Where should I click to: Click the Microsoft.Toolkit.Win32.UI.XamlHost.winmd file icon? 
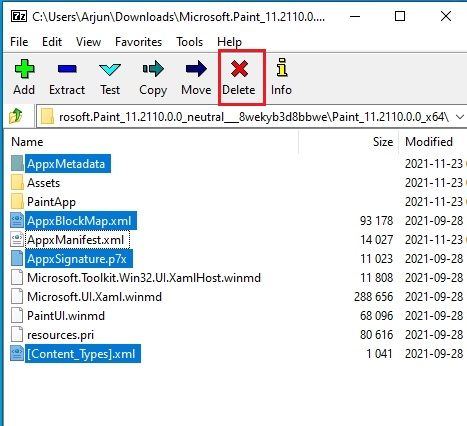17,278
